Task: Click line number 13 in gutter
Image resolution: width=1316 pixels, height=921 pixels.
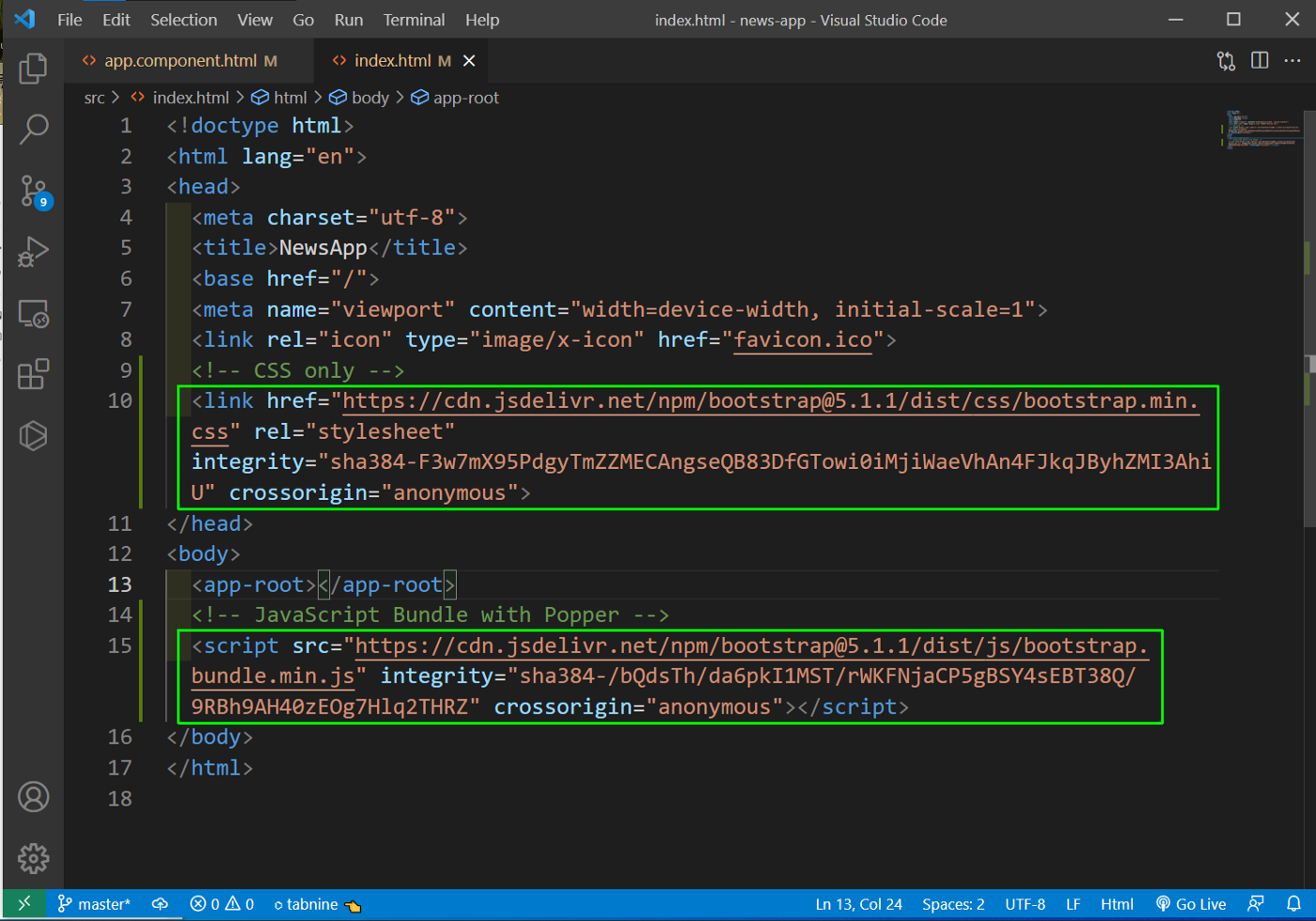Action: [x=120, y=585]
